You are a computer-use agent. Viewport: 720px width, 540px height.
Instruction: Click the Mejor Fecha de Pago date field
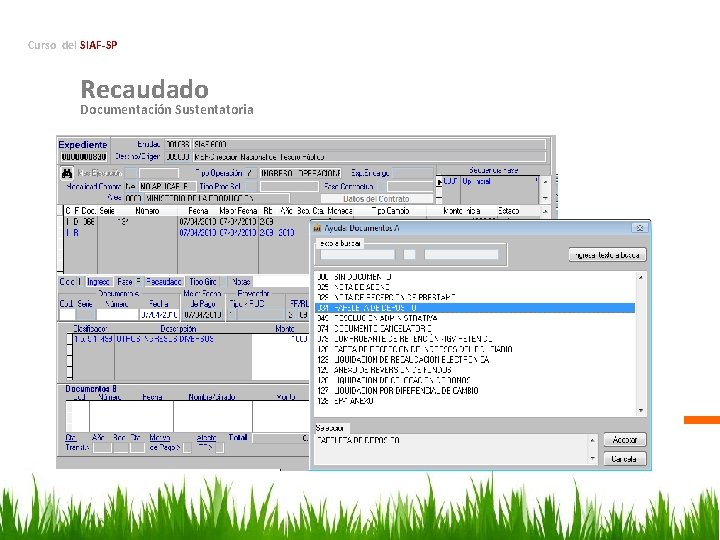coord(202,315)
